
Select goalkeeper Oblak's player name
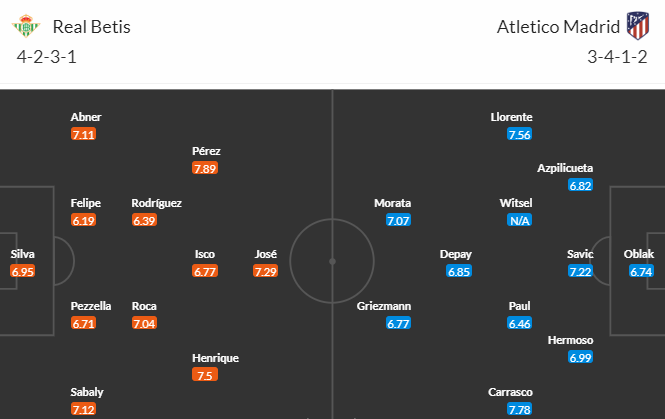point(639,254)
